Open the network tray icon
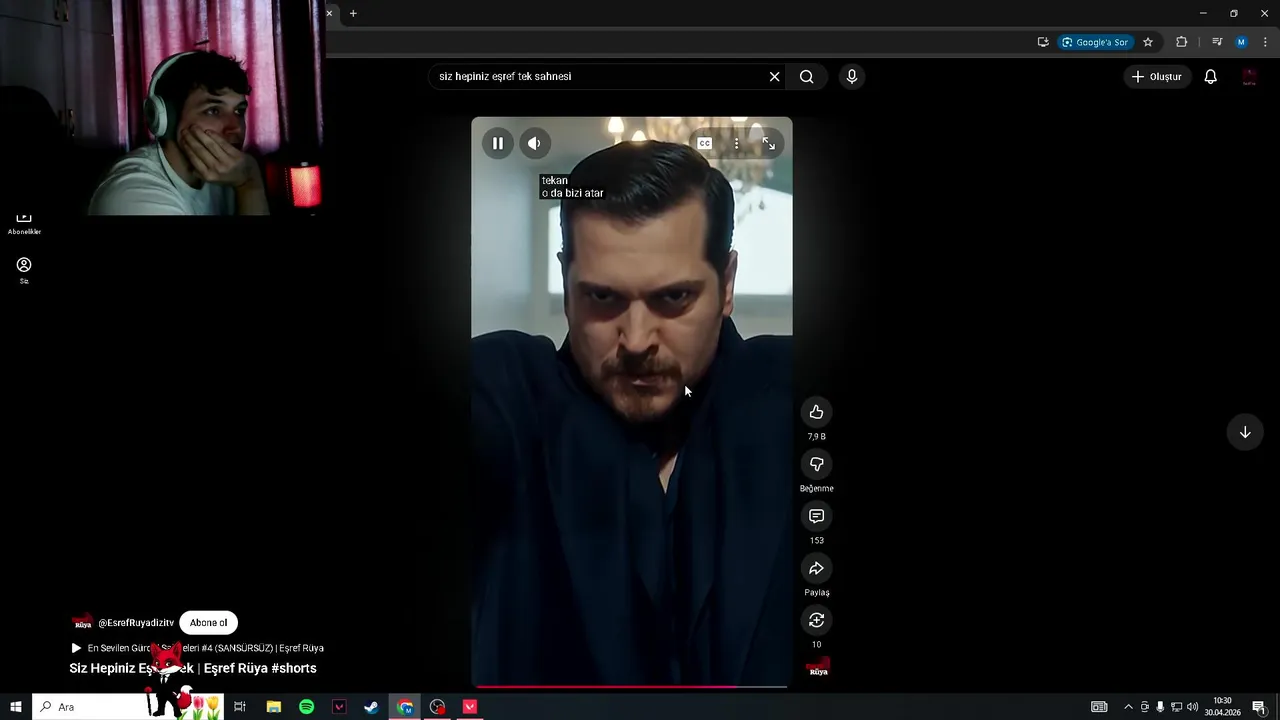The width and height of the screenshot is (1280, 720). tap(1176, 707)
